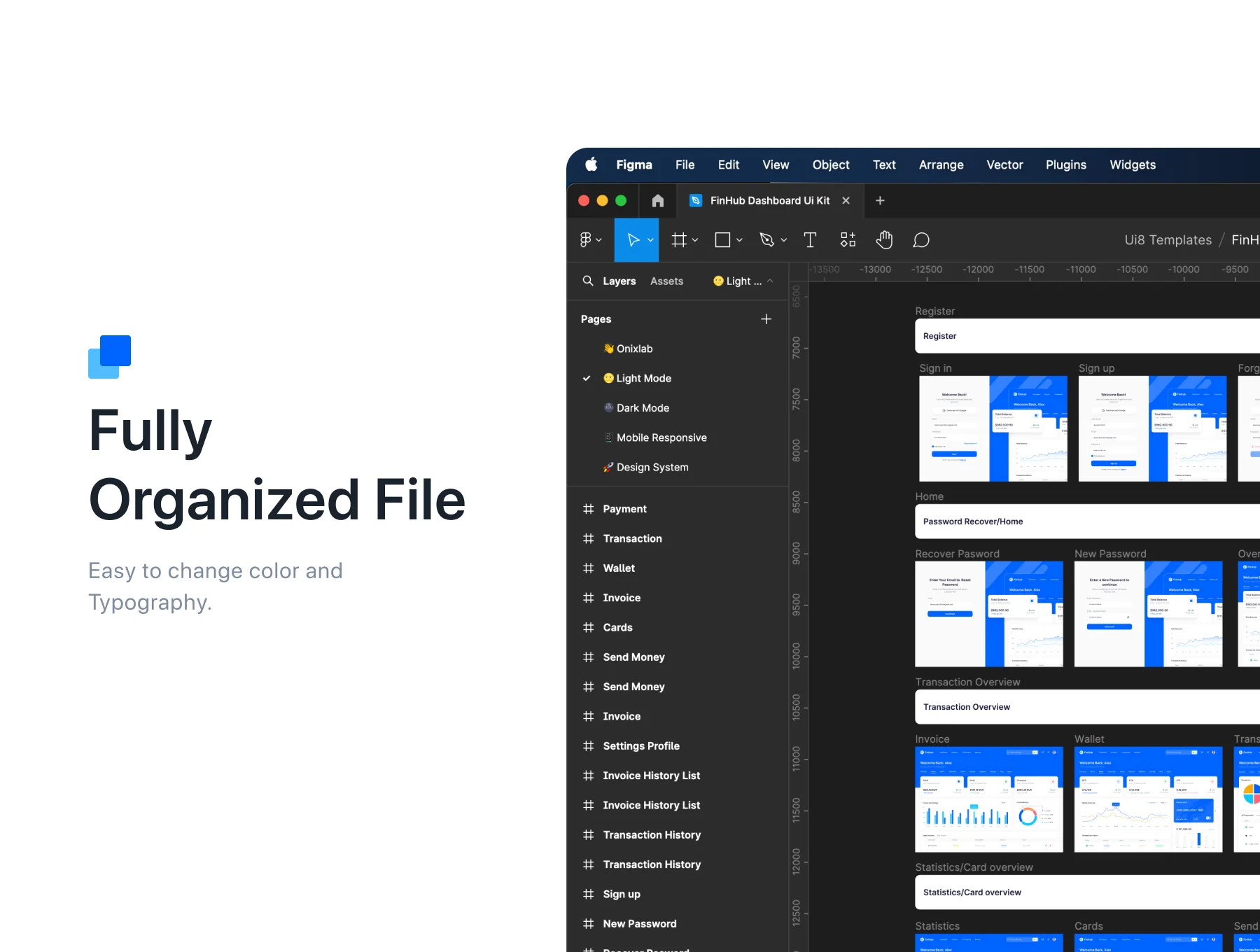Screen dimensions: 1260x952
Task: Click the frame icon beside Sign up layer
Action: coord(588,894)
